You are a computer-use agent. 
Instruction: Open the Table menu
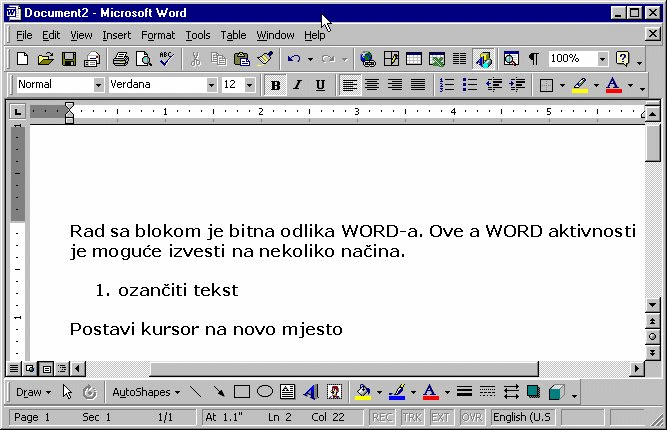click(233, 35)
